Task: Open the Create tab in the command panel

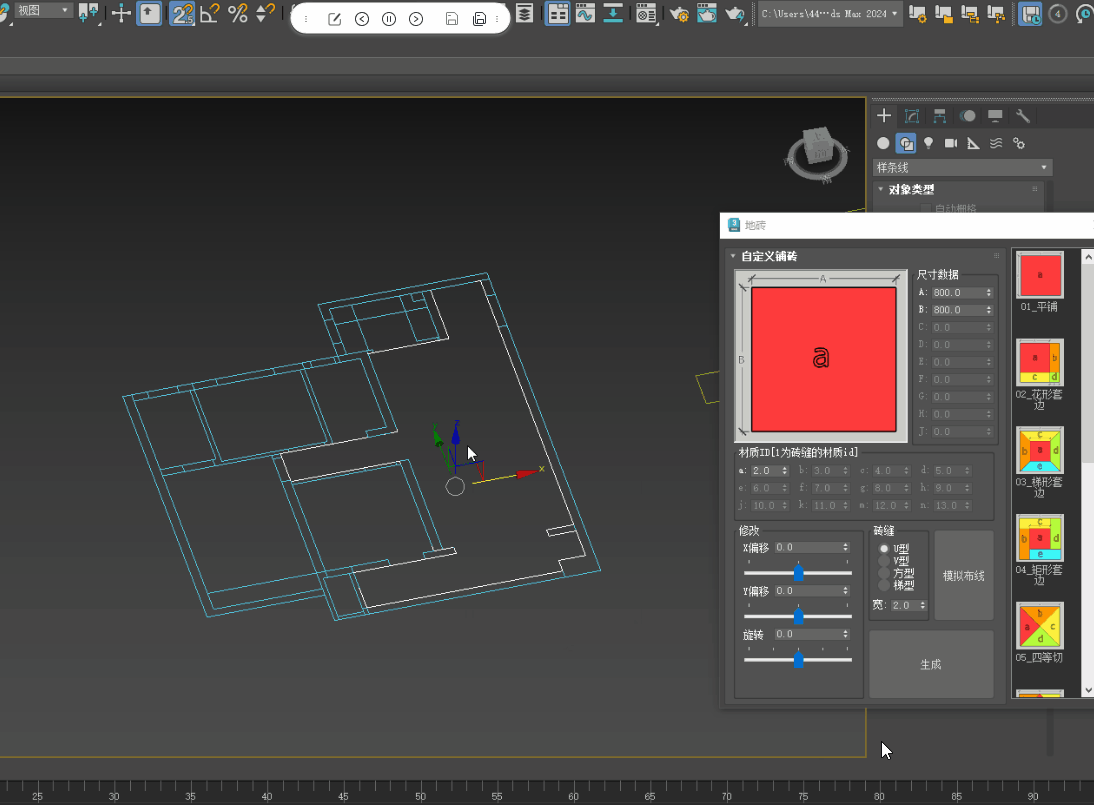Action: pyautogui.click(x=884, y=116)
